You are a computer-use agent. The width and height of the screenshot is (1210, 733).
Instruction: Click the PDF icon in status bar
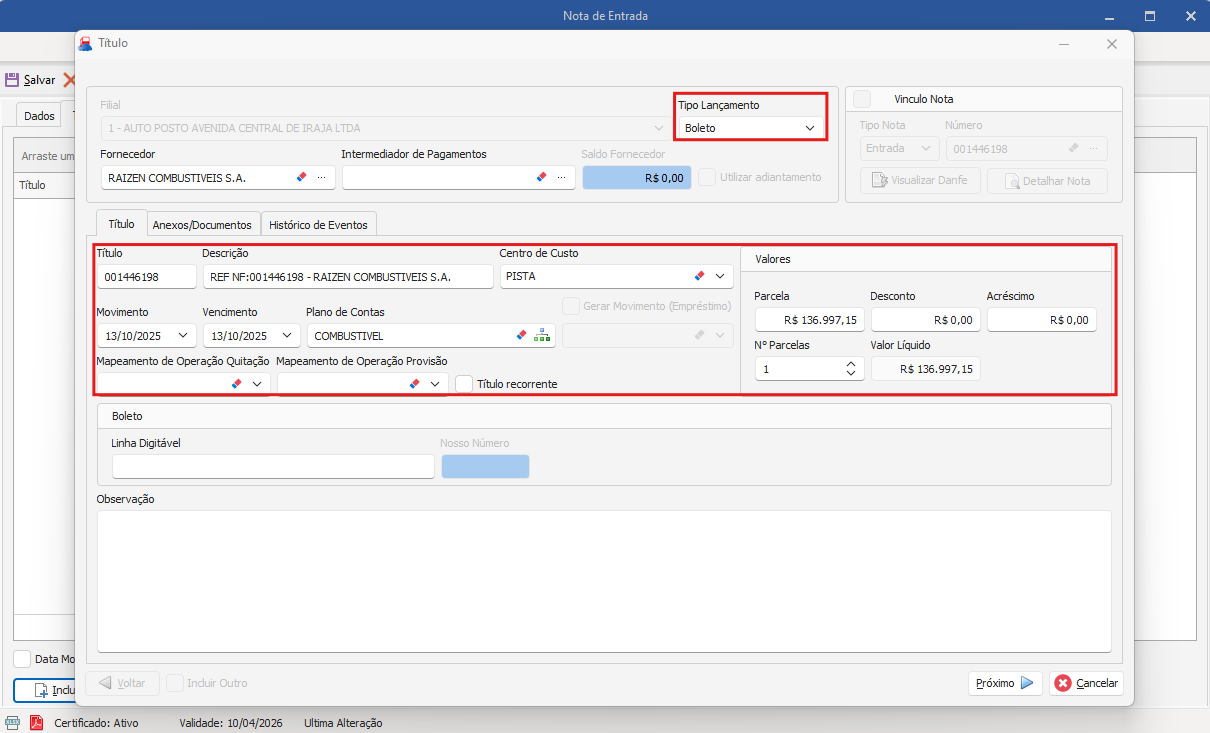pyautogui.click(x=36, y=722)
